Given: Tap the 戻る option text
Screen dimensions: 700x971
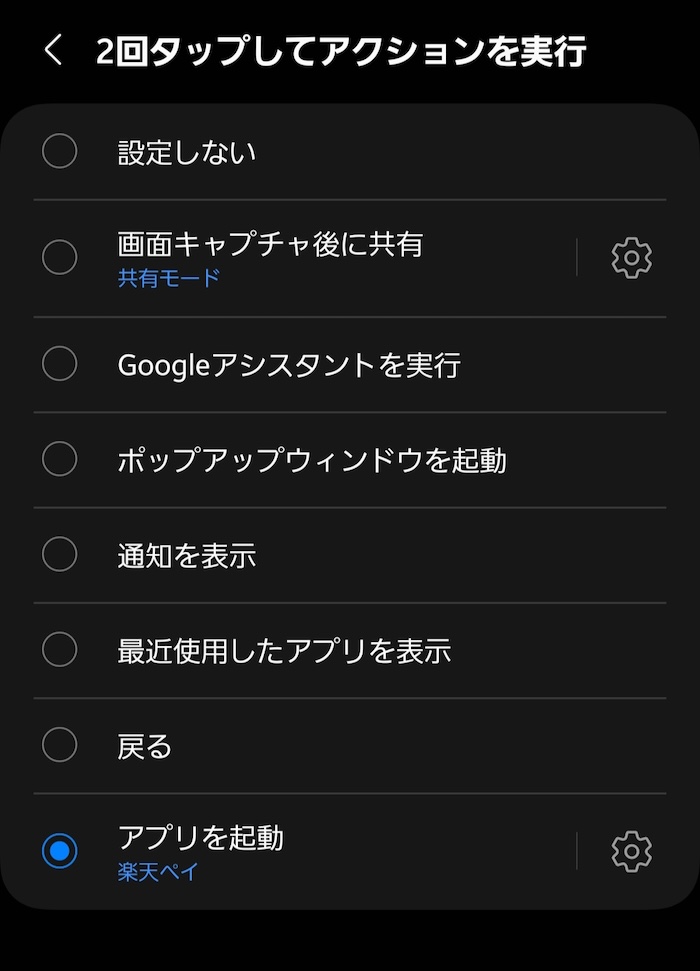Looking at the screenshot, I should point(144,746).
